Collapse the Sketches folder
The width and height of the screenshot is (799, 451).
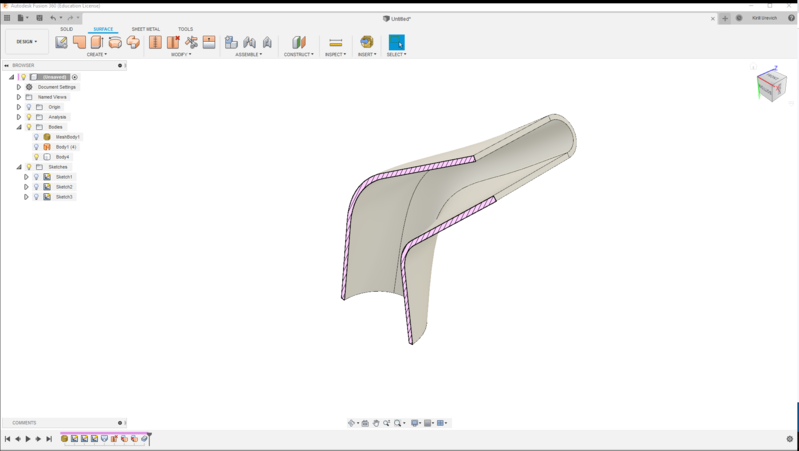click(x=19, y=167)
